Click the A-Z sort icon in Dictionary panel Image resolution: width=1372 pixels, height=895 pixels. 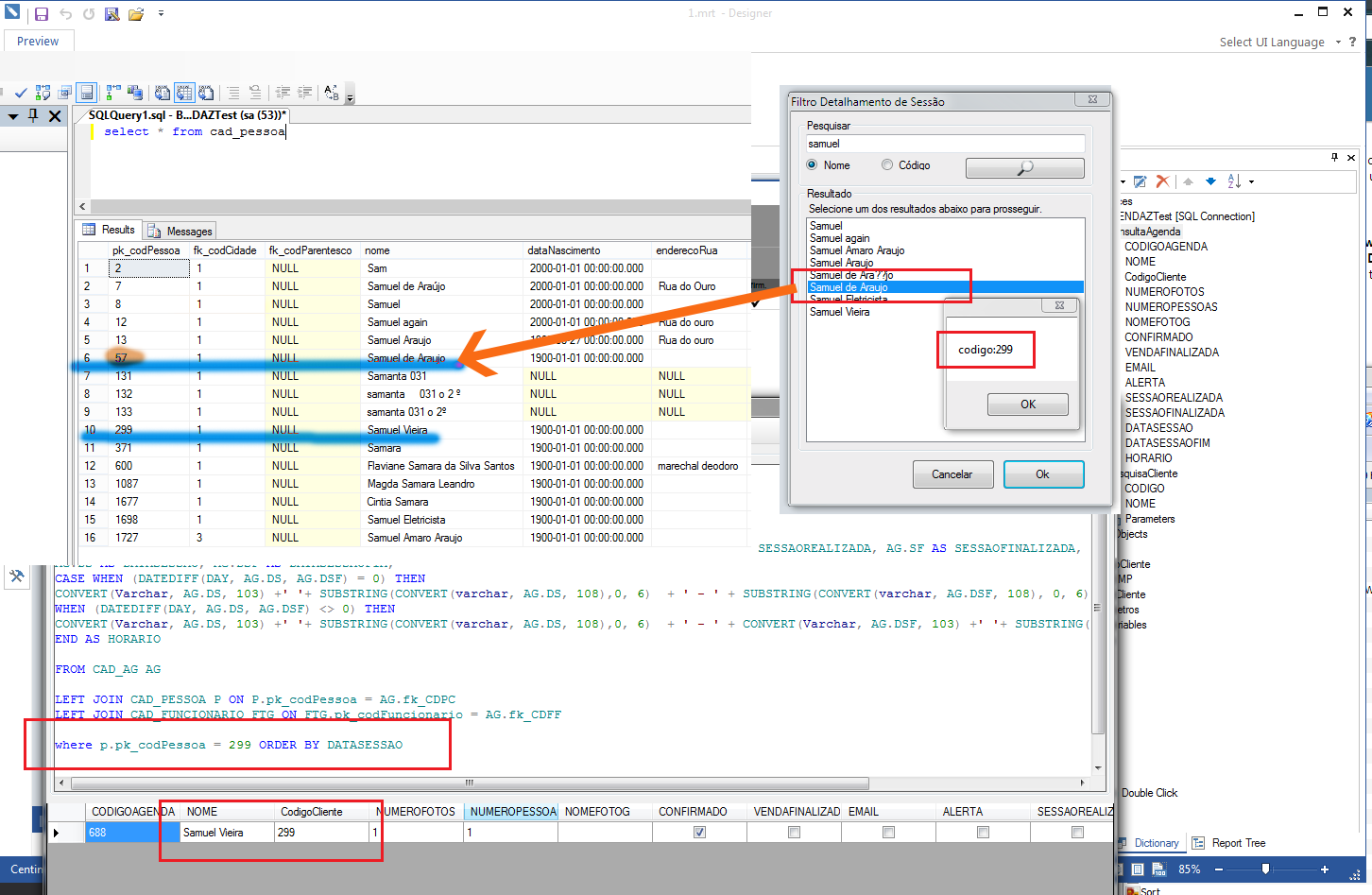[1234, 181]
